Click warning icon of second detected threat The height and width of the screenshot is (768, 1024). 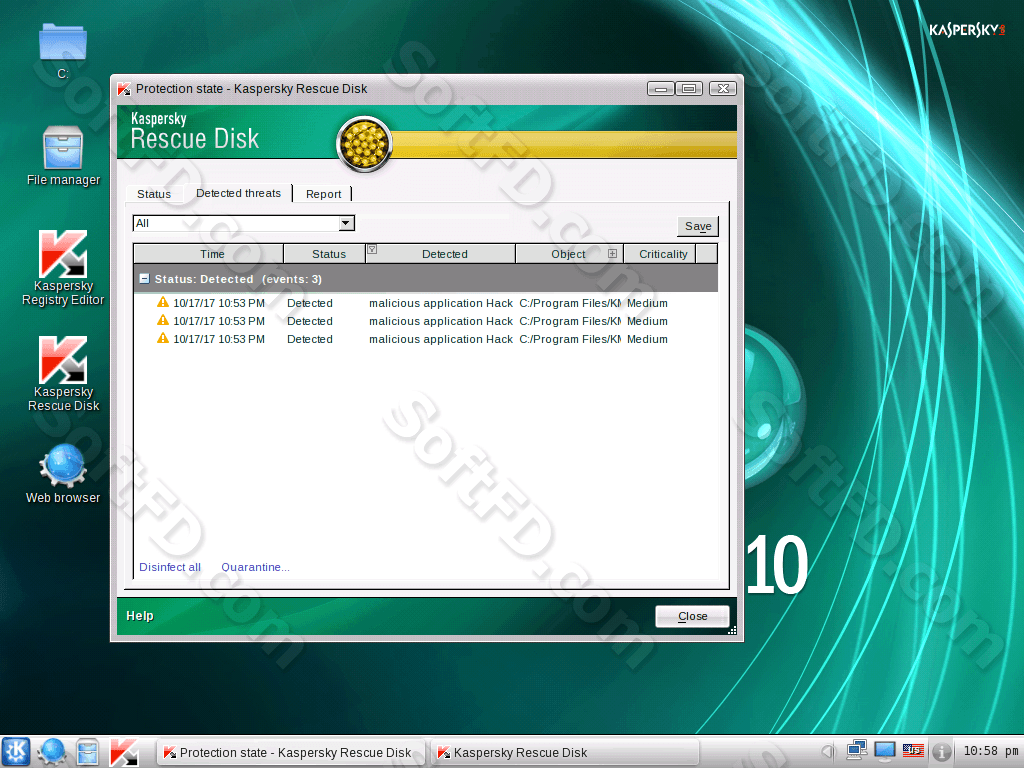163,320
